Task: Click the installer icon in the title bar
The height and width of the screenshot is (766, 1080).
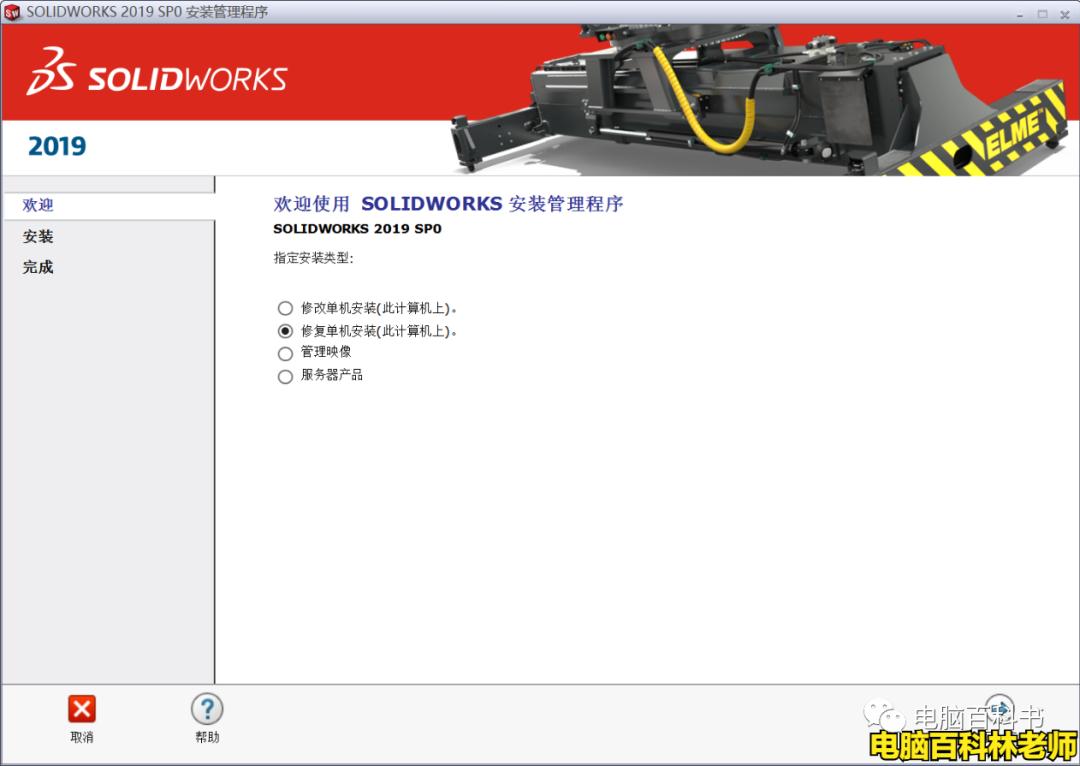Action: (x=10, y=13)
